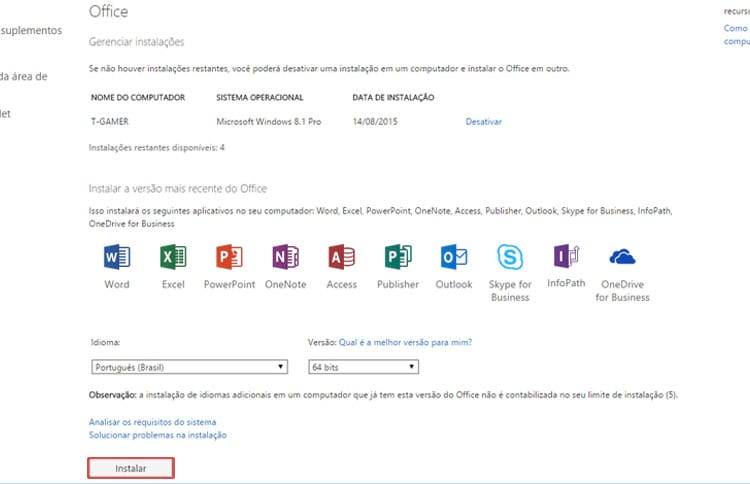The height and width of the screenshot is (484, 750).
Task: Open 'Qual é a melhor versão para mim?' link
Action: coord(405,342)
